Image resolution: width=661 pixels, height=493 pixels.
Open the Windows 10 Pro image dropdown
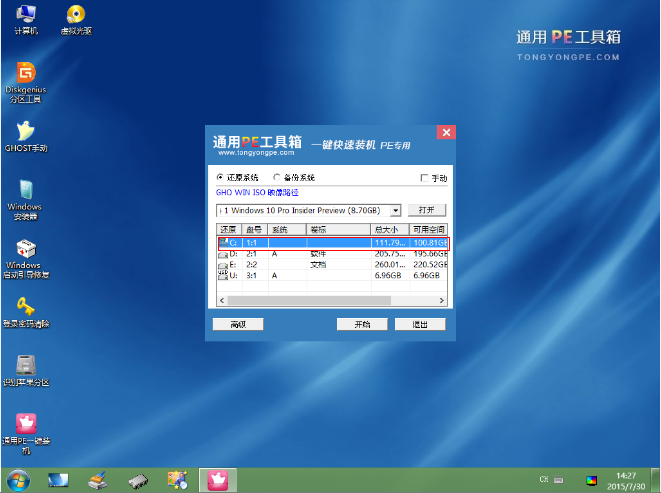395,210
